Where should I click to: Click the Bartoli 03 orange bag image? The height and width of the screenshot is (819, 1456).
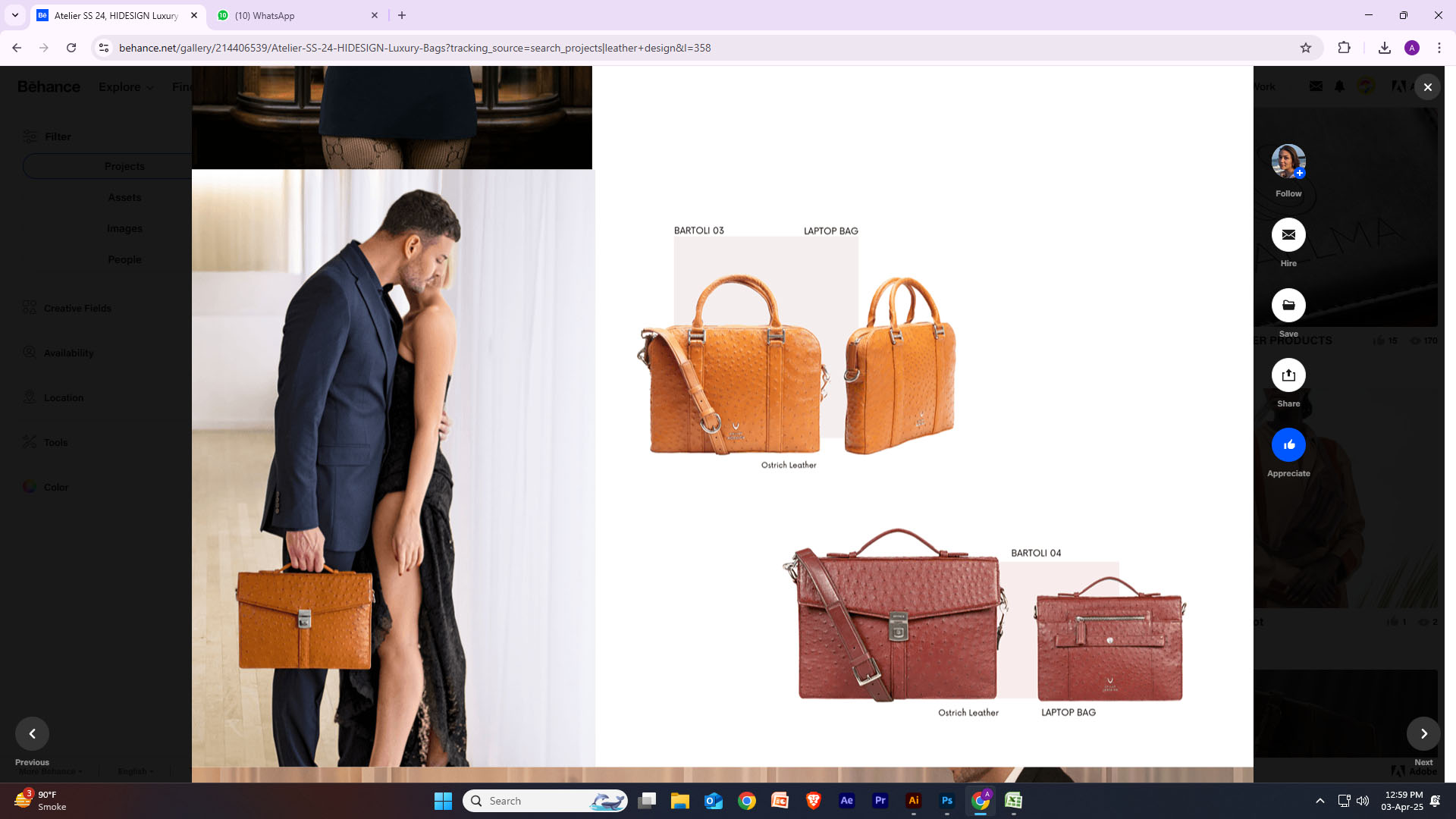[732, 368]
